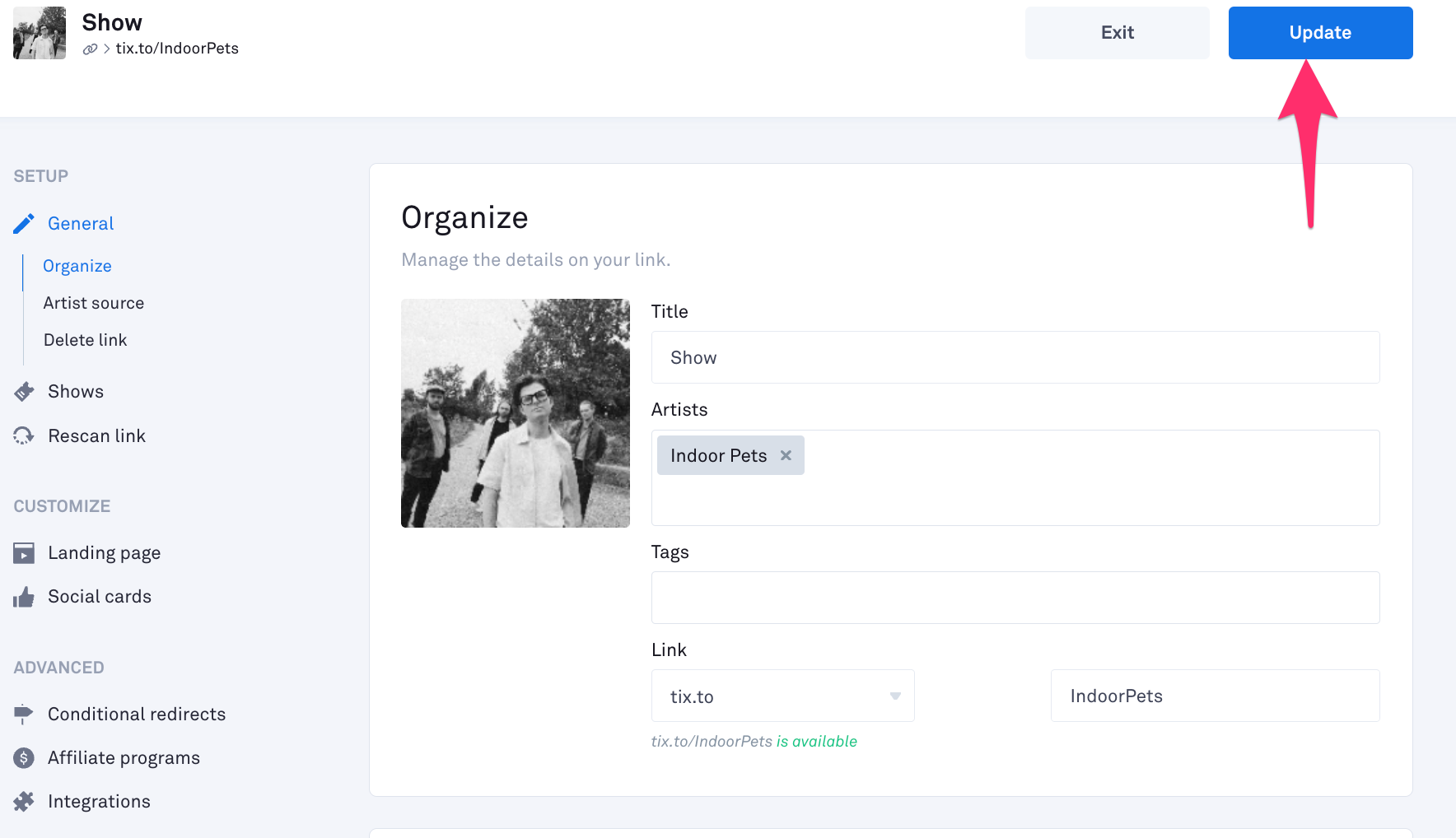The image size is (1456, 838).
Task: Open Integrations settings
Action: pyautogui.click(x=99, y=802)
